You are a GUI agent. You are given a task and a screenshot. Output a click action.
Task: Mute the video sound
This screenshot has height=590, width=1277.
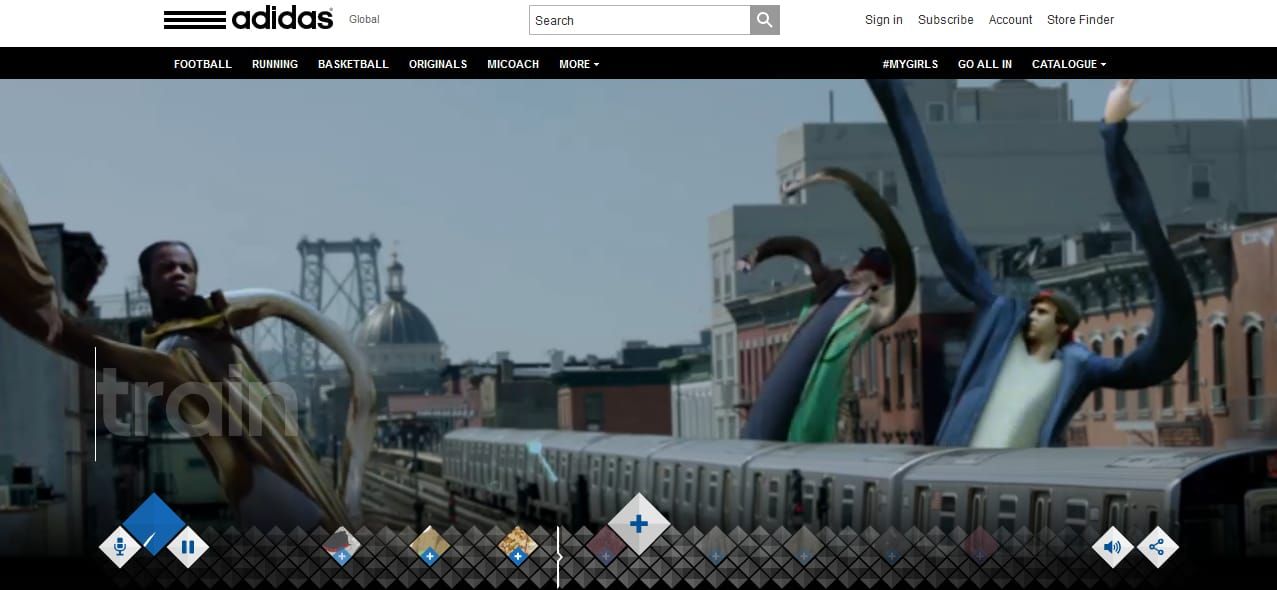coord(1112,547)
